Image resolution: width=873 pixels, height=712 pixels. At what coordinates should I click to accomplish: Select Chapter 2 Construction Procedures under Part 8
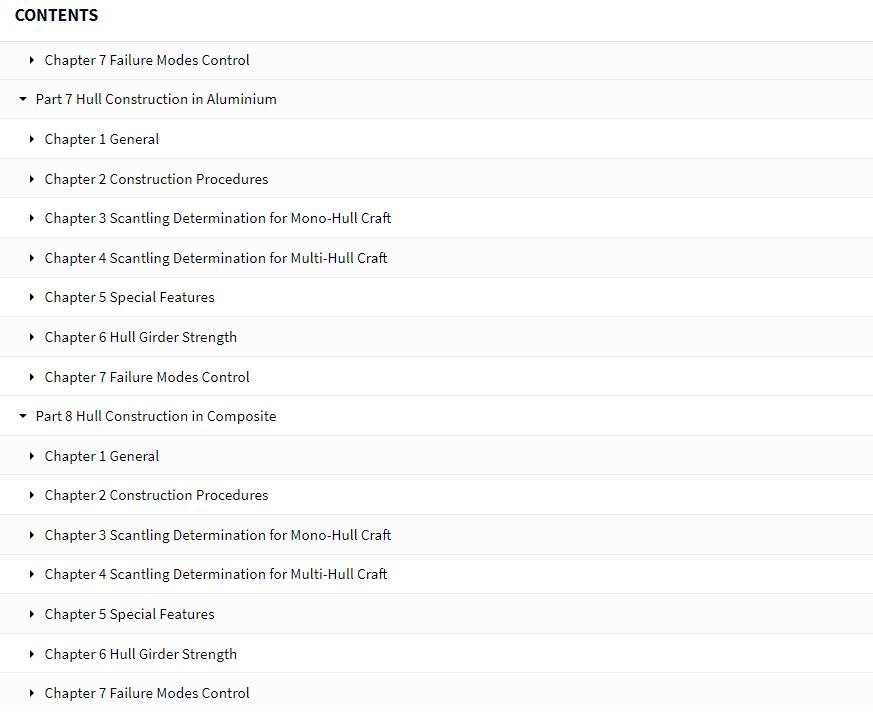point(156,495)
